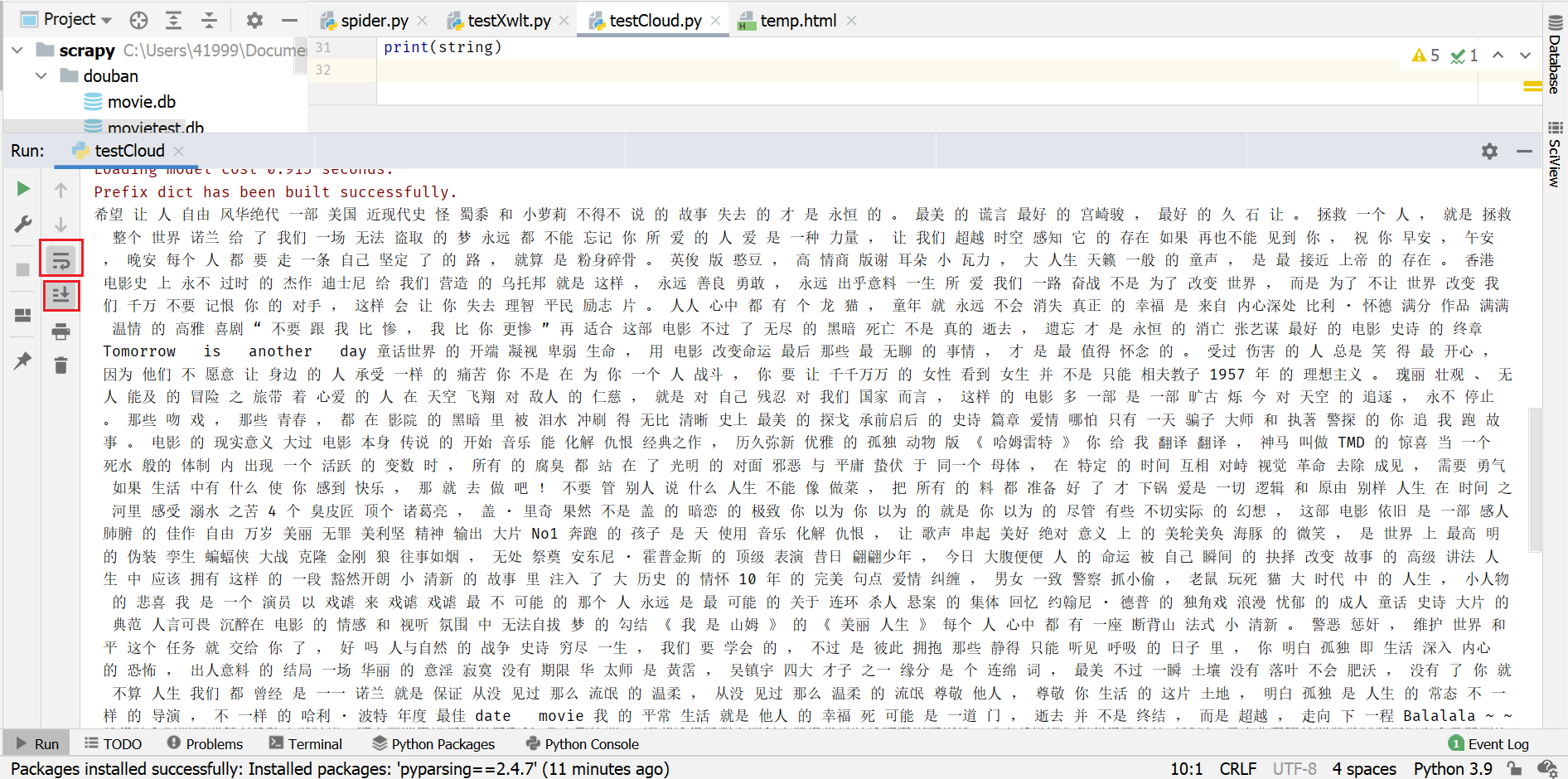
Task: Open run configuration wrench icon
Action: [23, 224]
